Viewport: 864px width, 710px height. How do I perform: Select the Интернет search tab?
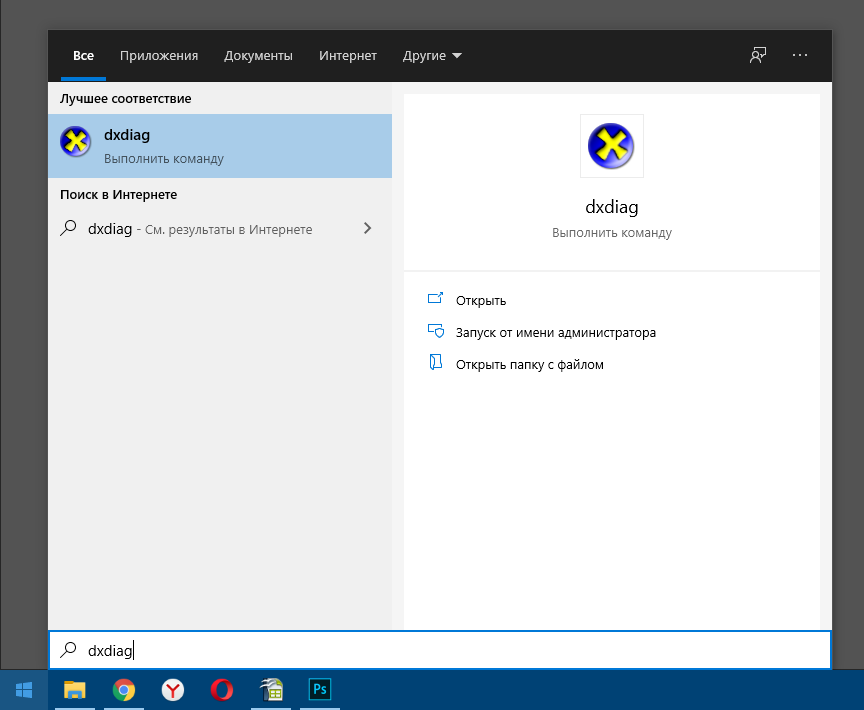(348, 56)
